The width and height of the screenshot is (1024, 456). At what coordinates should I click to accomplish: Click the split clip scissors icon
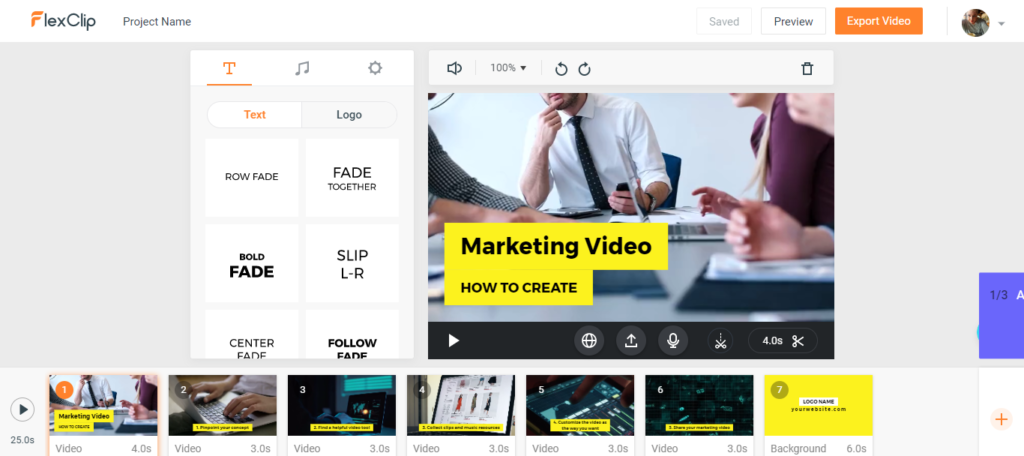pos(719,341)
